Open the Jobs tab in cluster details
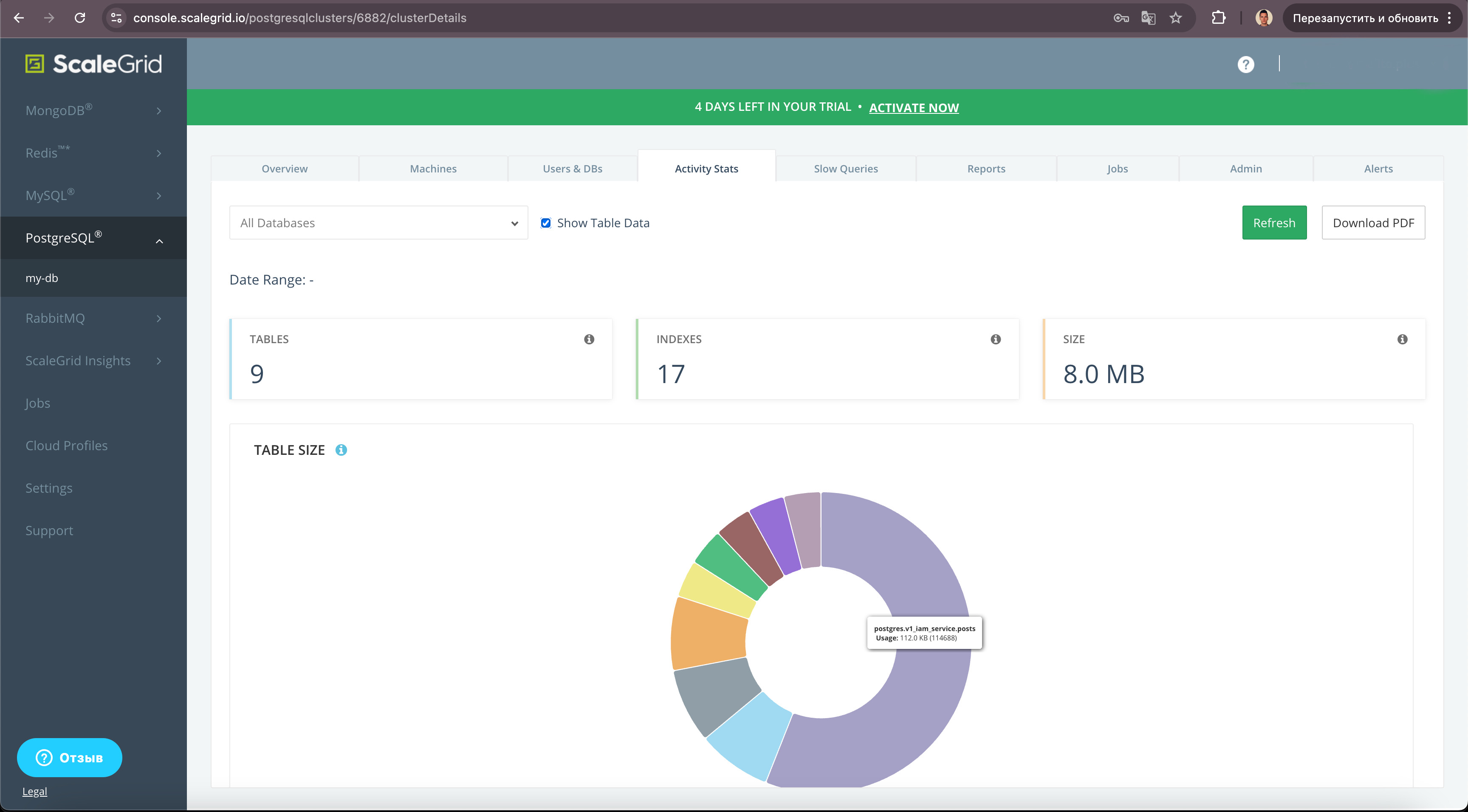1468x812 pixels. pos(1118,169)
